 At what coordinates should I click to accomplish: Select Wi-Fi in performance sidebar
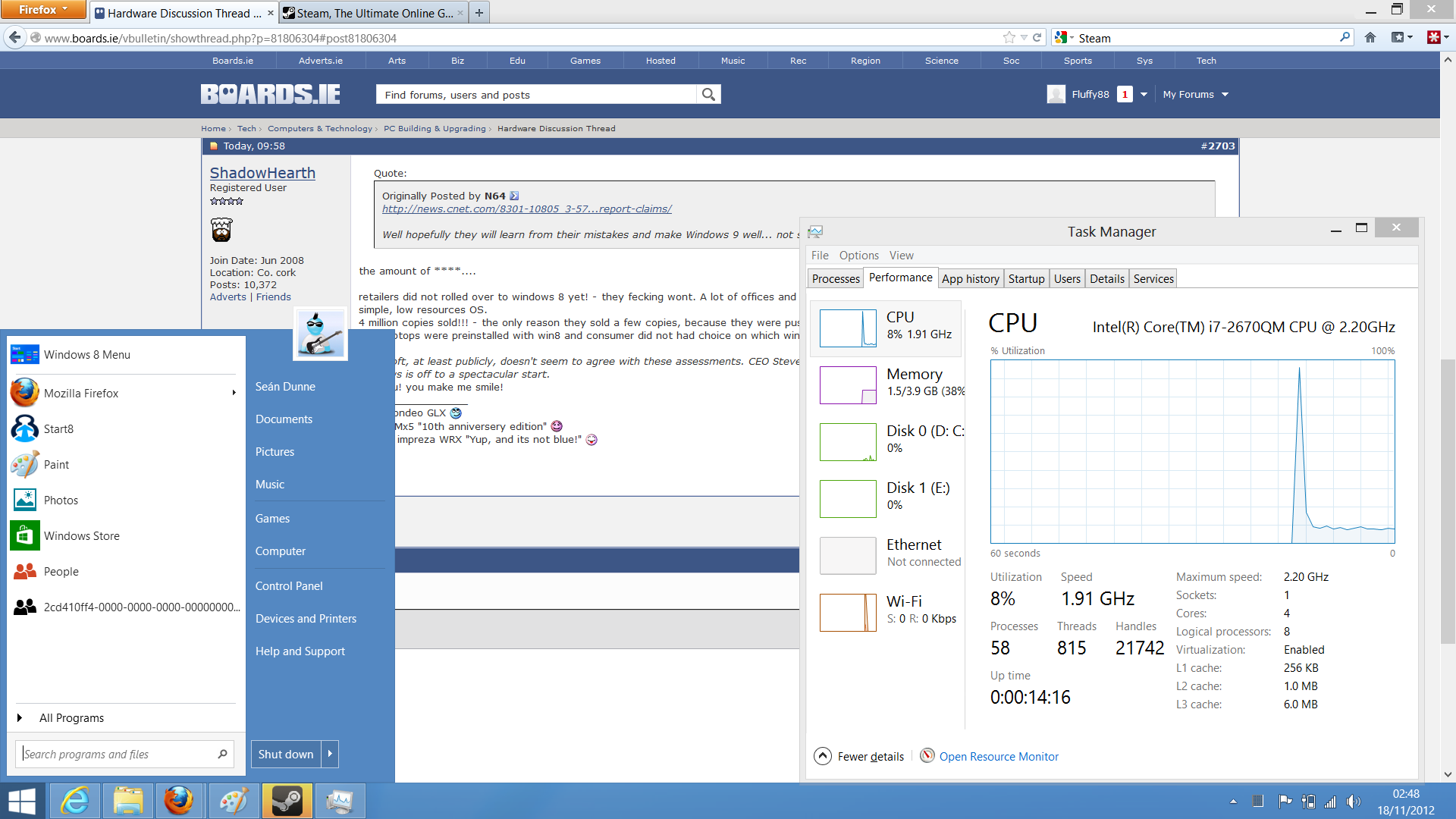(x=887, y=611)
